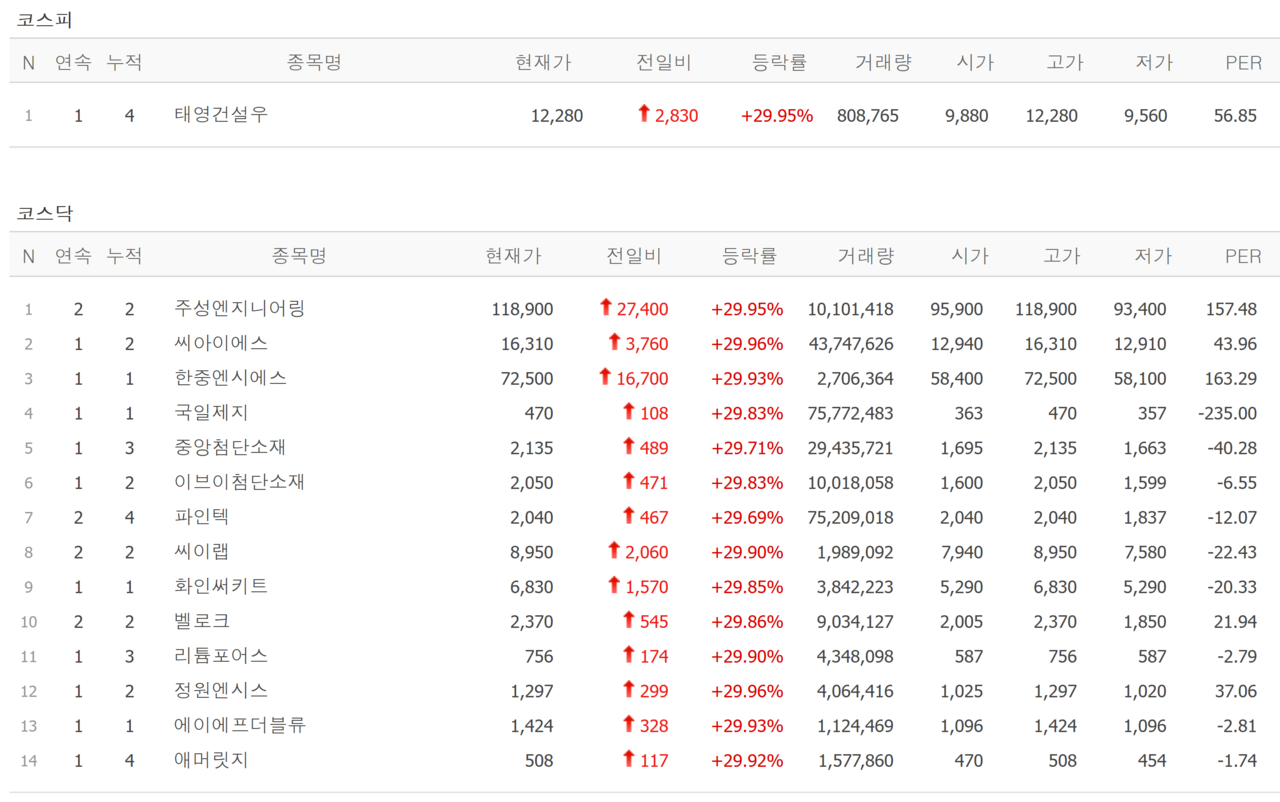Viewport: 1280px width, 802px height.
Task: Click 누적 header in 코스닥 table
Action: click(x=124, y=256)
